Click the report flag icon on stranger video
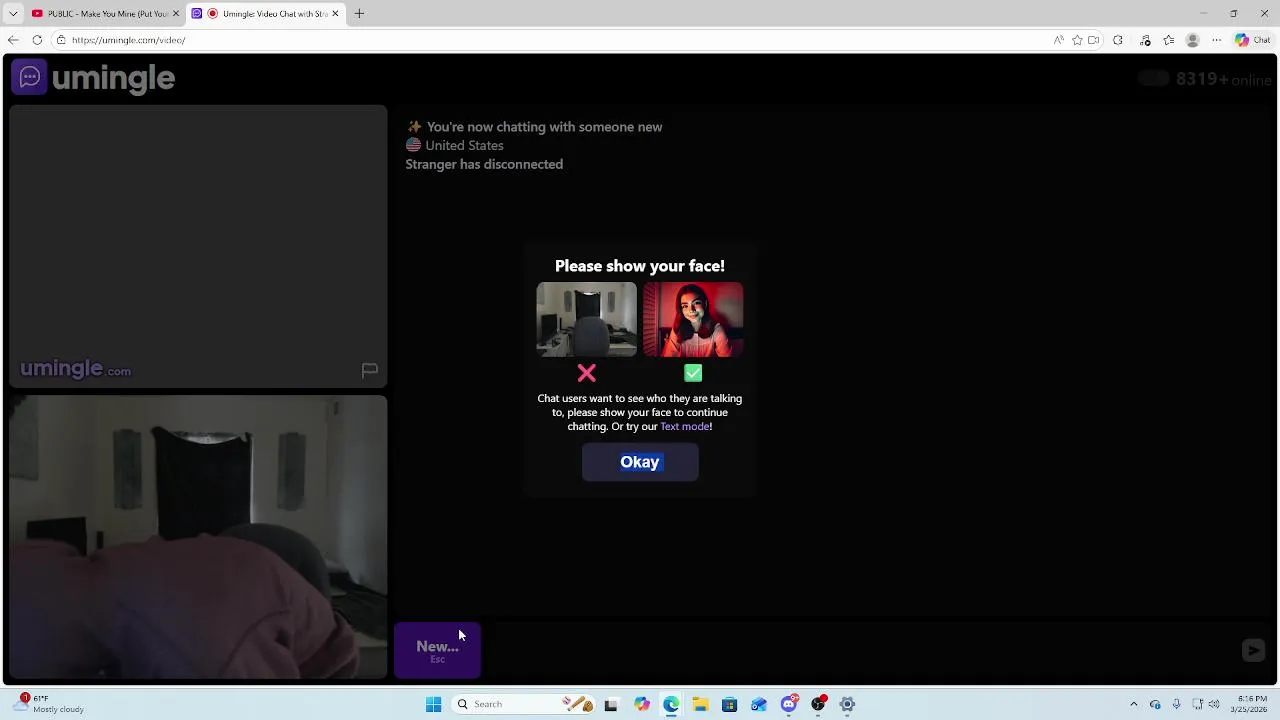The image size is (1280, 720). point(369,370)
